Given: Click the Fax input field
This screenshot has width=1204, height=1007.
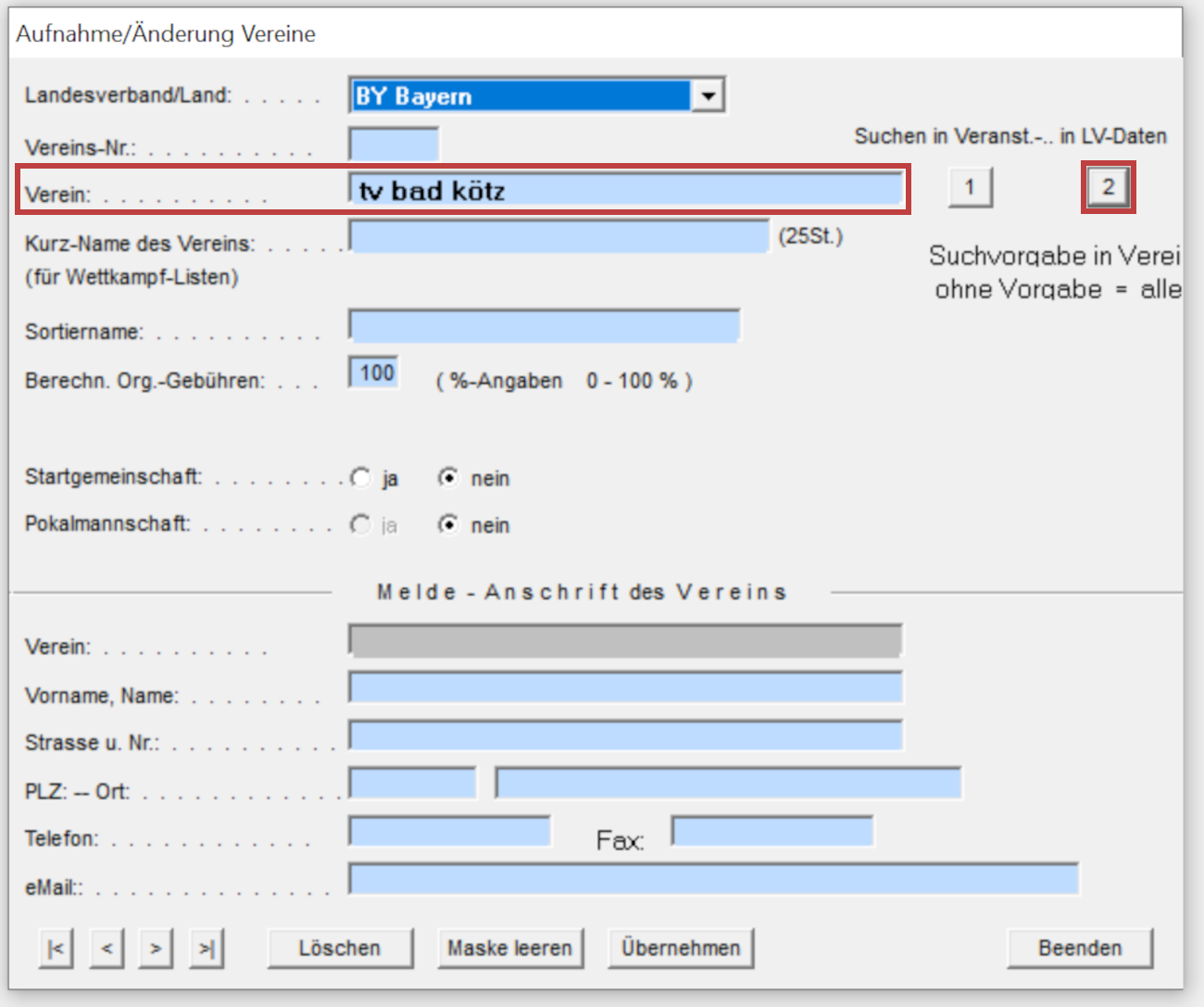Looking at the screenshot, I should [x=772, y=831].
